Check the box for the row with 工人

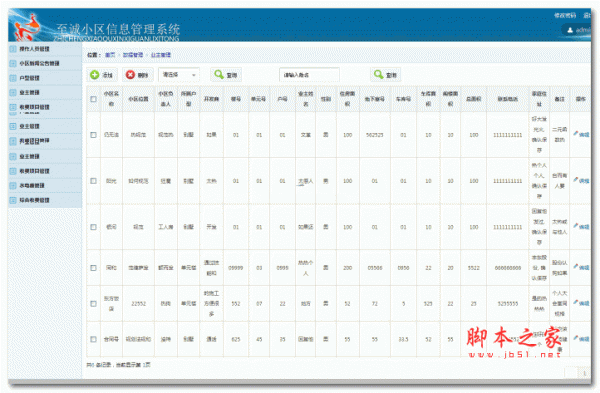pyautogui.click(x=93, y=227)
